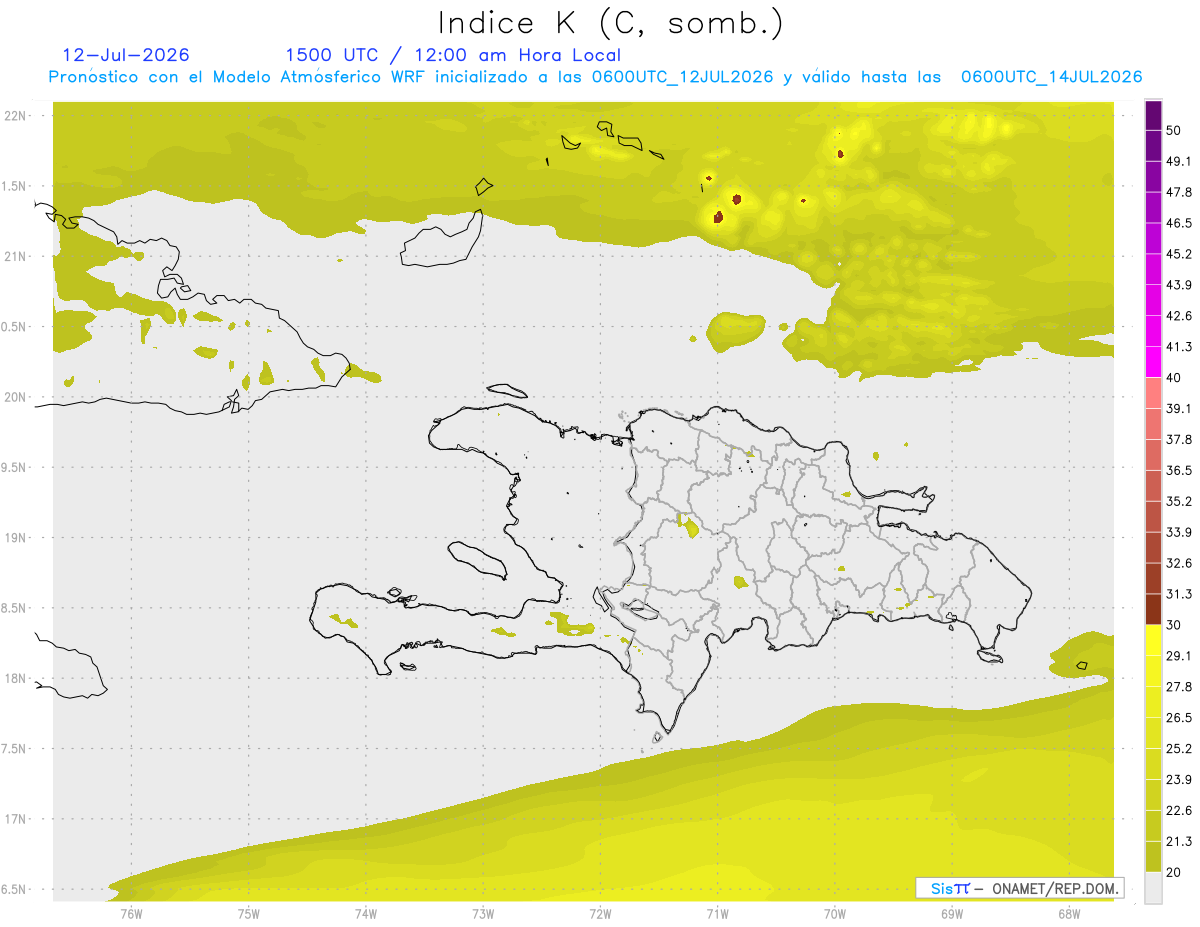Click the longitude label "74W"

pyautogui.click(x=365, y=914)
